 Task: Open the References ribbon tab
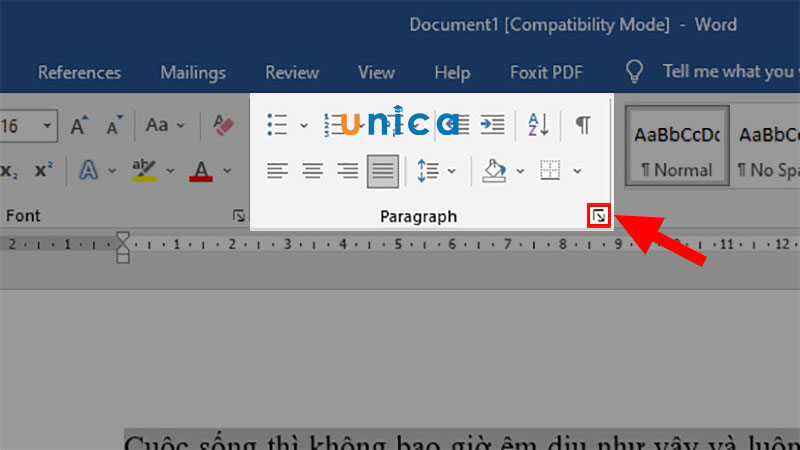79,72
